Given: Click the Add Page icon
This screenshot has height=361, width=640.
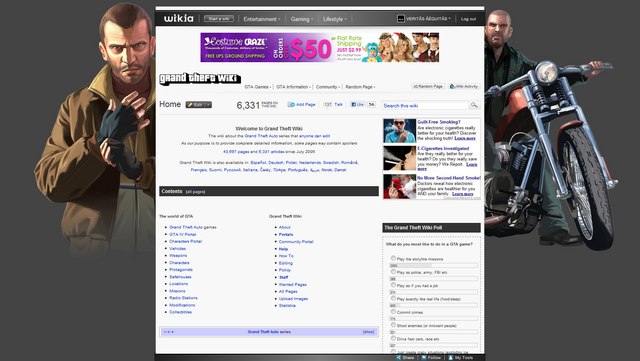Looking at the screenshot, I should 291,105.
